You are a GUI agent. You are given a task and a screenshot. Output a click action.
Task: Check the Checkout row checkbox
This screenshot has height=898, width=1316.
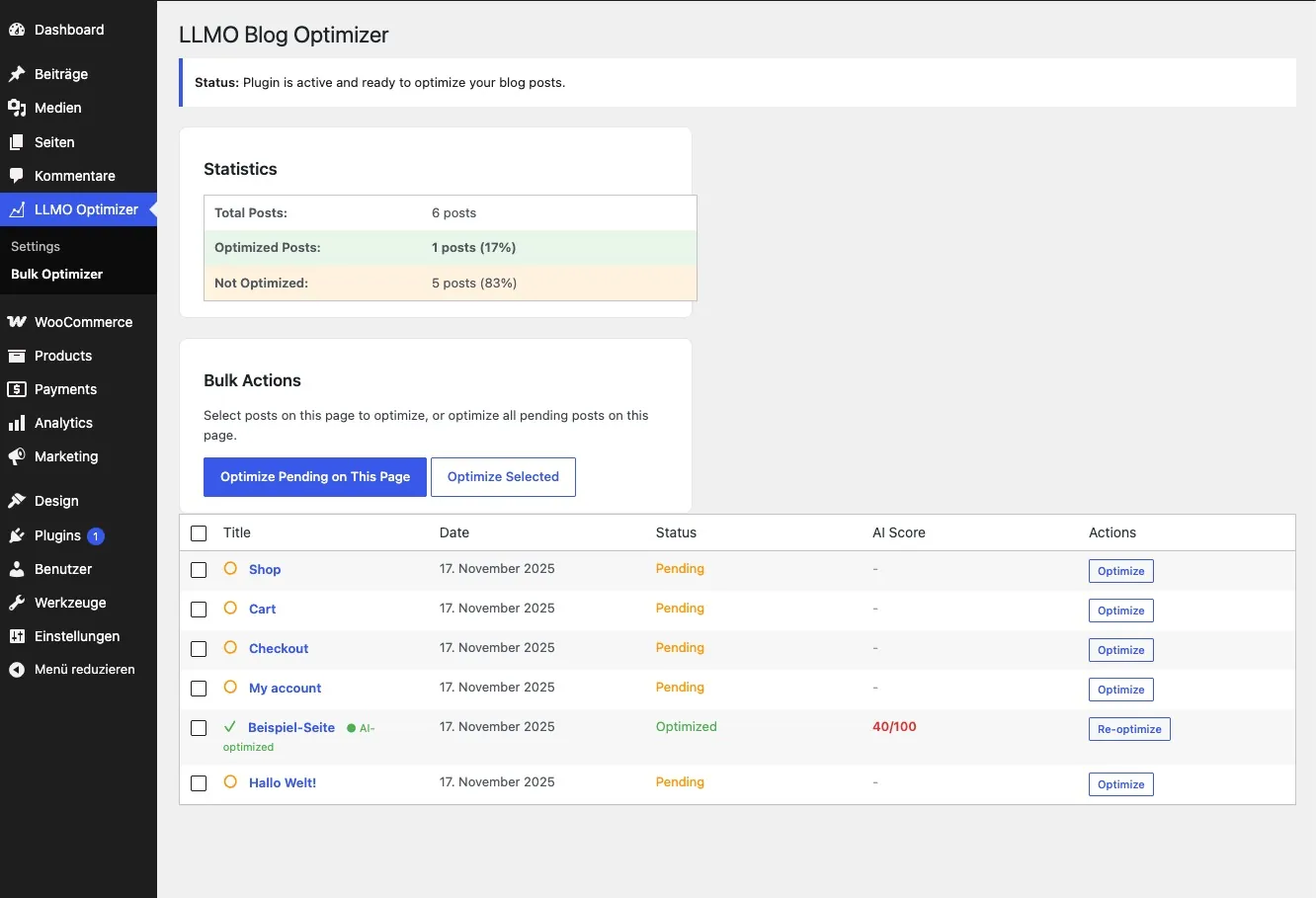point(199,649)
